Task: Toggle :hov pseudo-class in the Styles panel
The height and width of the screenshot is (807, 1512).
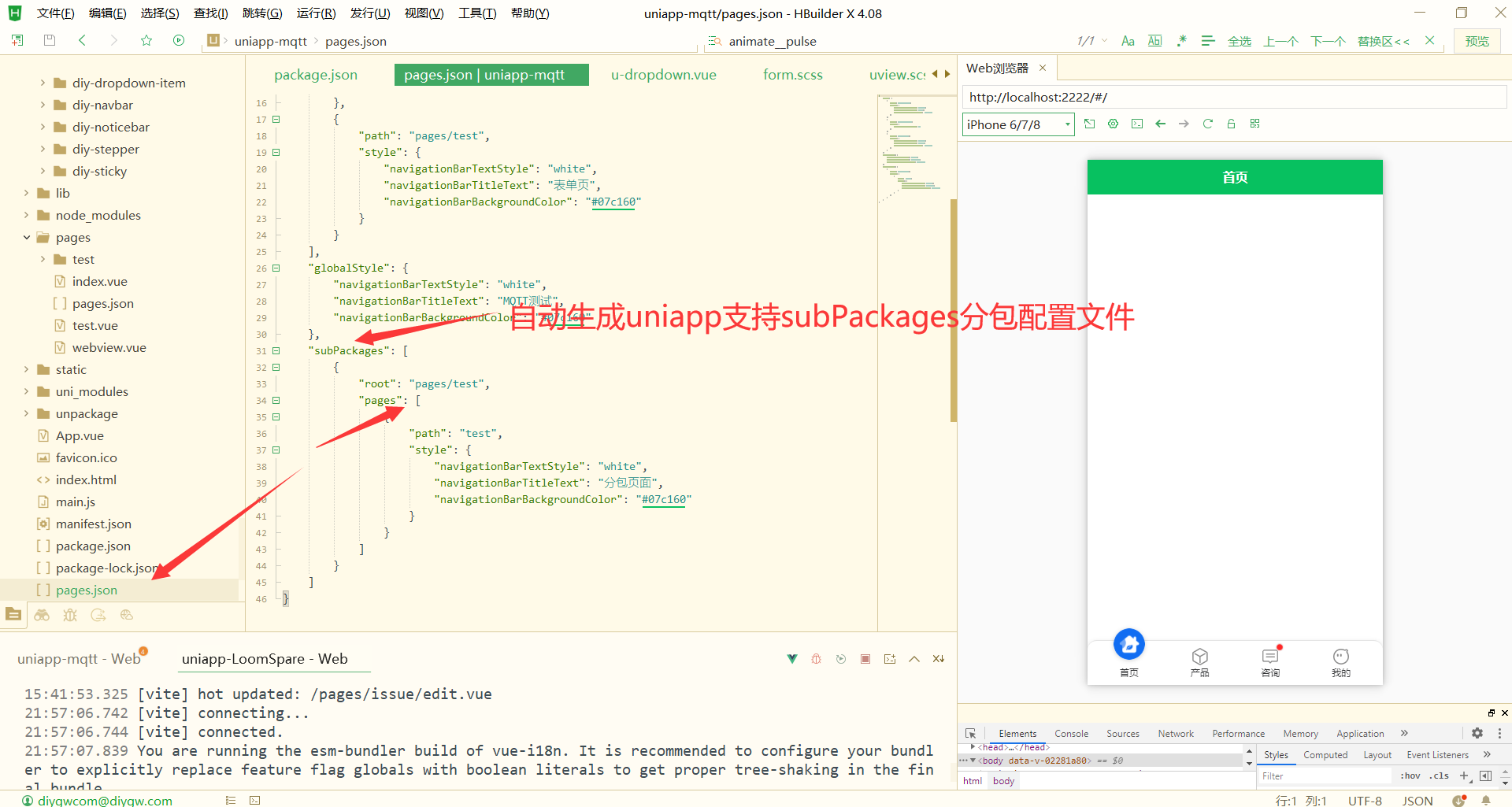Action: click(x=1409, y=776)
